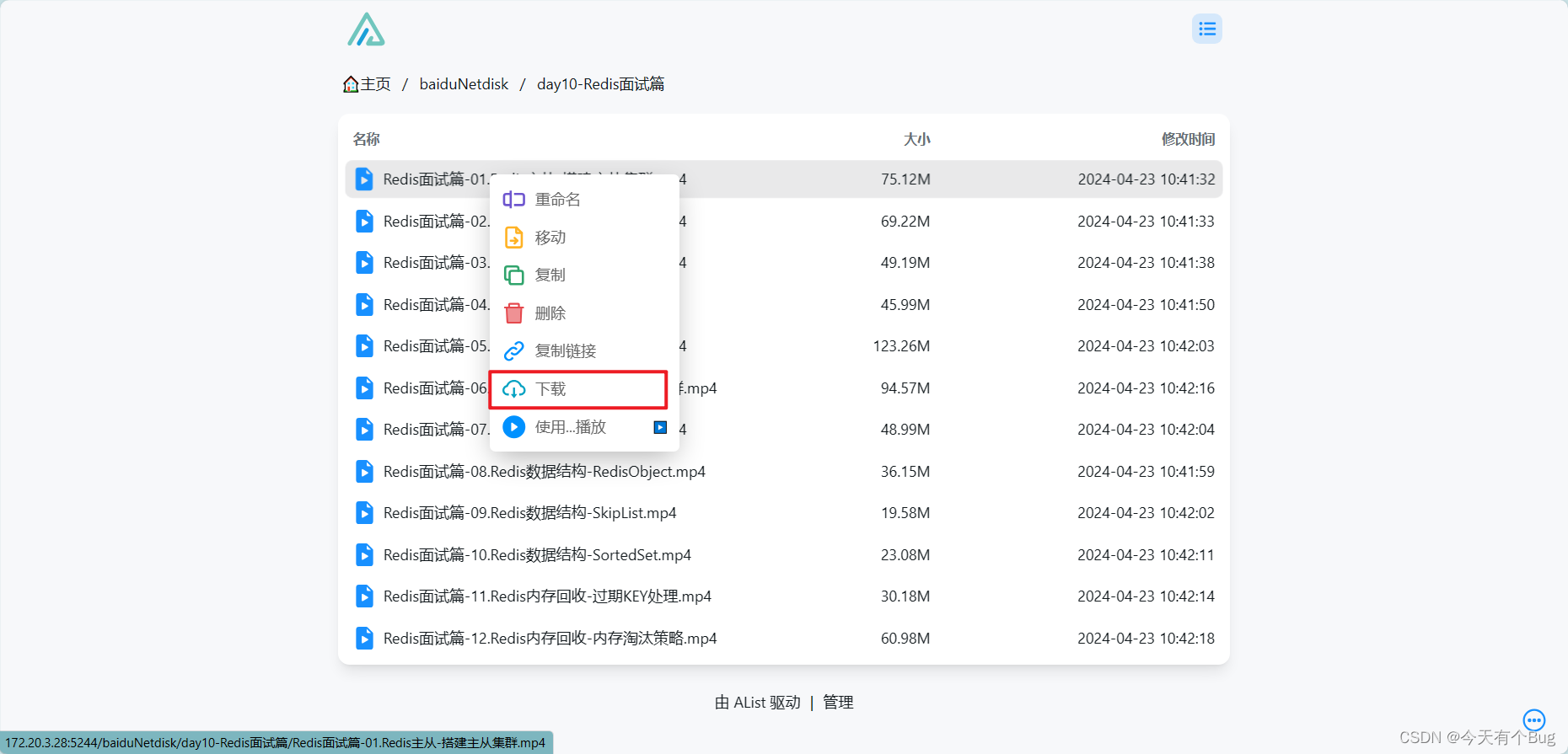Click the video file icon for Redis面试篇-05
The height and width of the screenshot is (754, 1568).
tap(364, 346)
